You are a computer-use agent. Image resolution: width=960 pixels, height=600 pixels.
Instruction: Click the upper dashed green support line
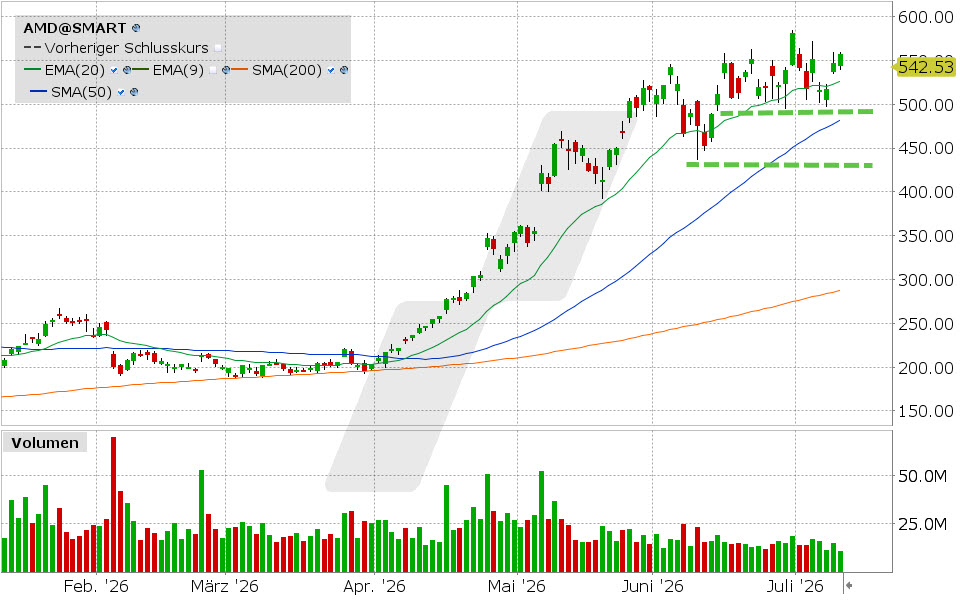(796, 112)
